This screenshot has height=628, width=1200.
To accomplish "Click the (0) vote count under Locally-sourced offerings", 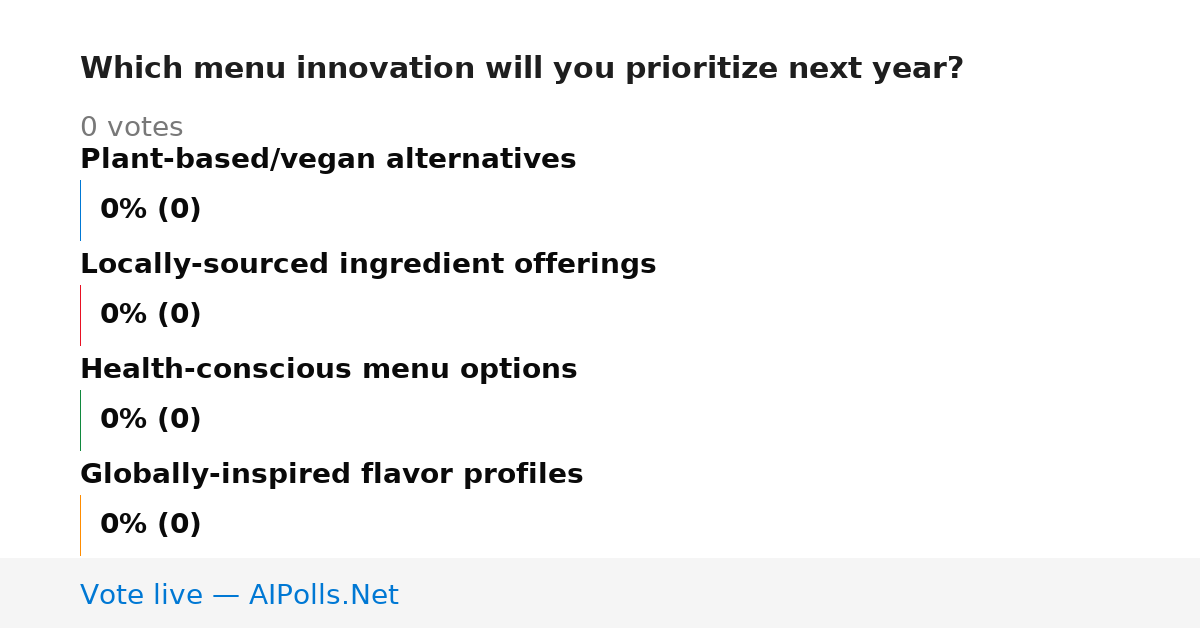I will (180, 315).
